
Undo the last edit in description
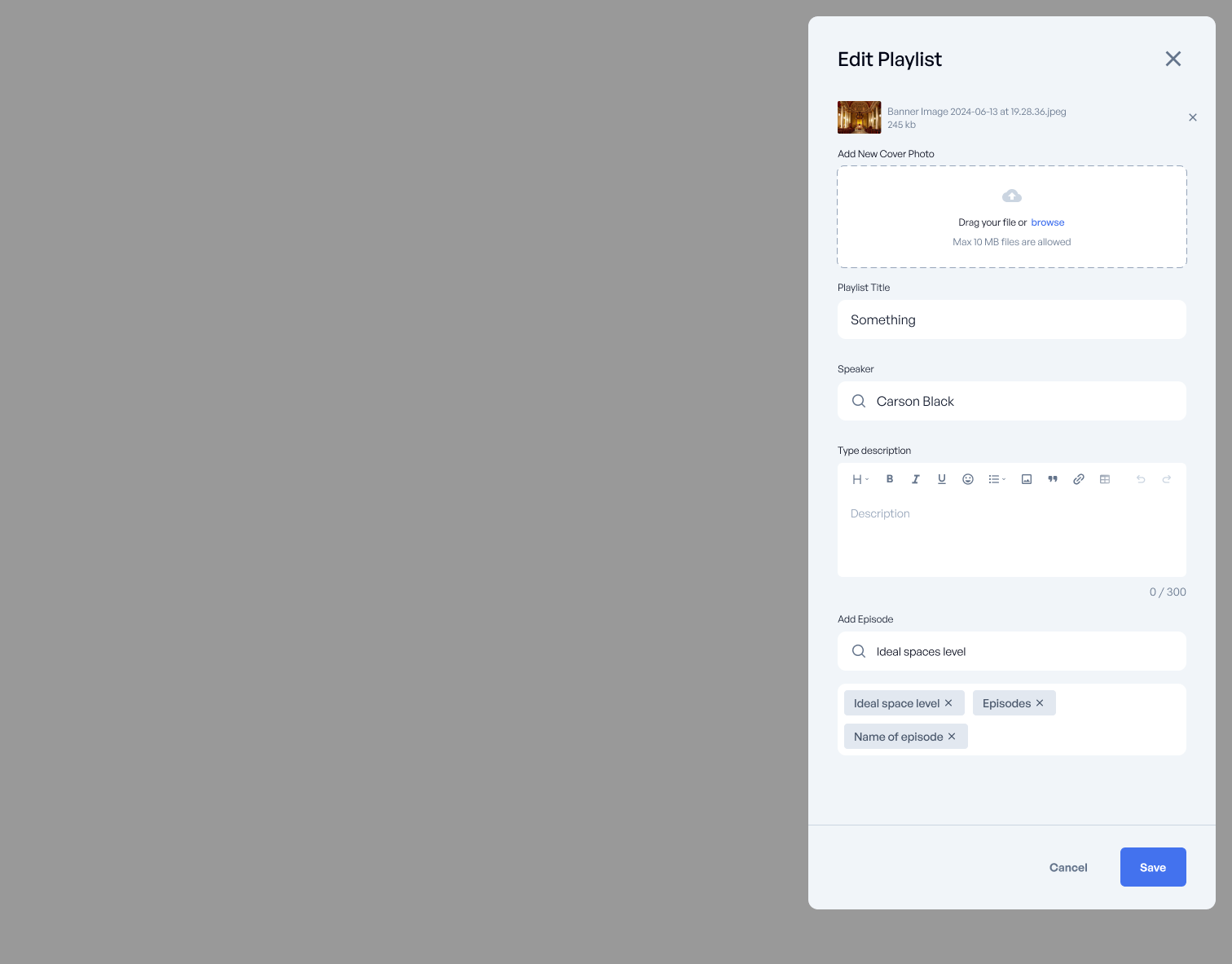(x=1141, y=479)
